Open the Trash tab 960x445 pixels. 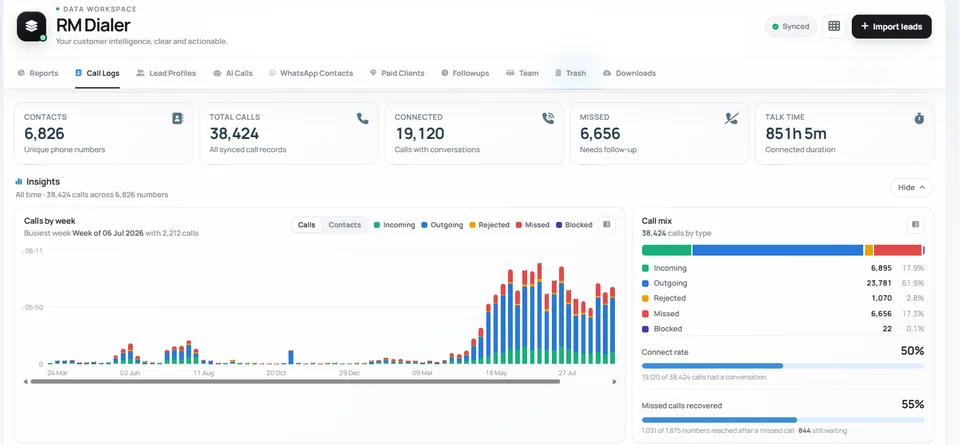[x=570, y=73]
